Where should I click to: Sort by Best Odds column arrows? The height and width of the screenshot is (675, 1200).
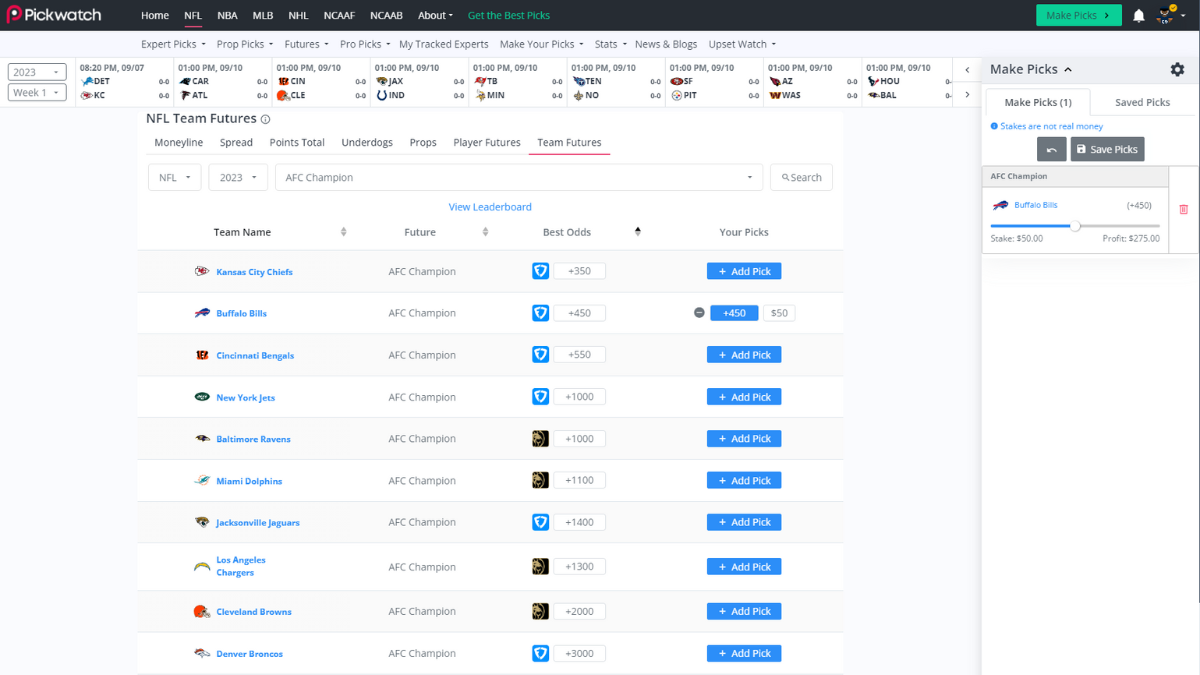click(x=637, y=232)
